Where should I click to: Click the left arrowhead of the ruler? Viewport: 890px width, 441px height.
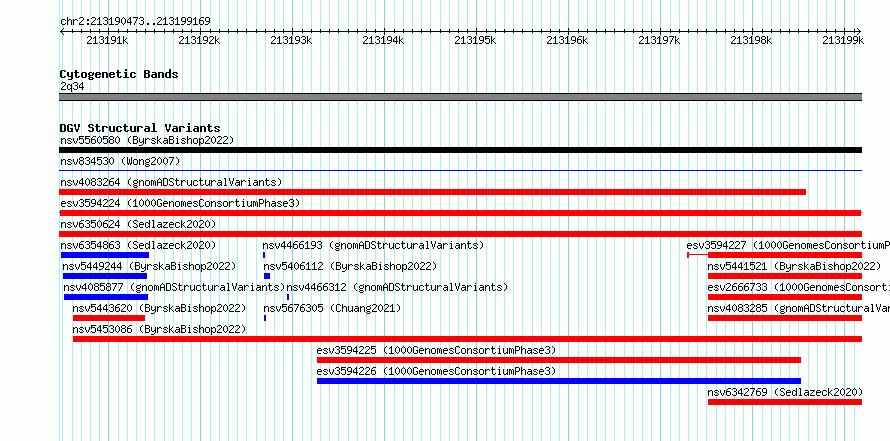pos(62,32)
